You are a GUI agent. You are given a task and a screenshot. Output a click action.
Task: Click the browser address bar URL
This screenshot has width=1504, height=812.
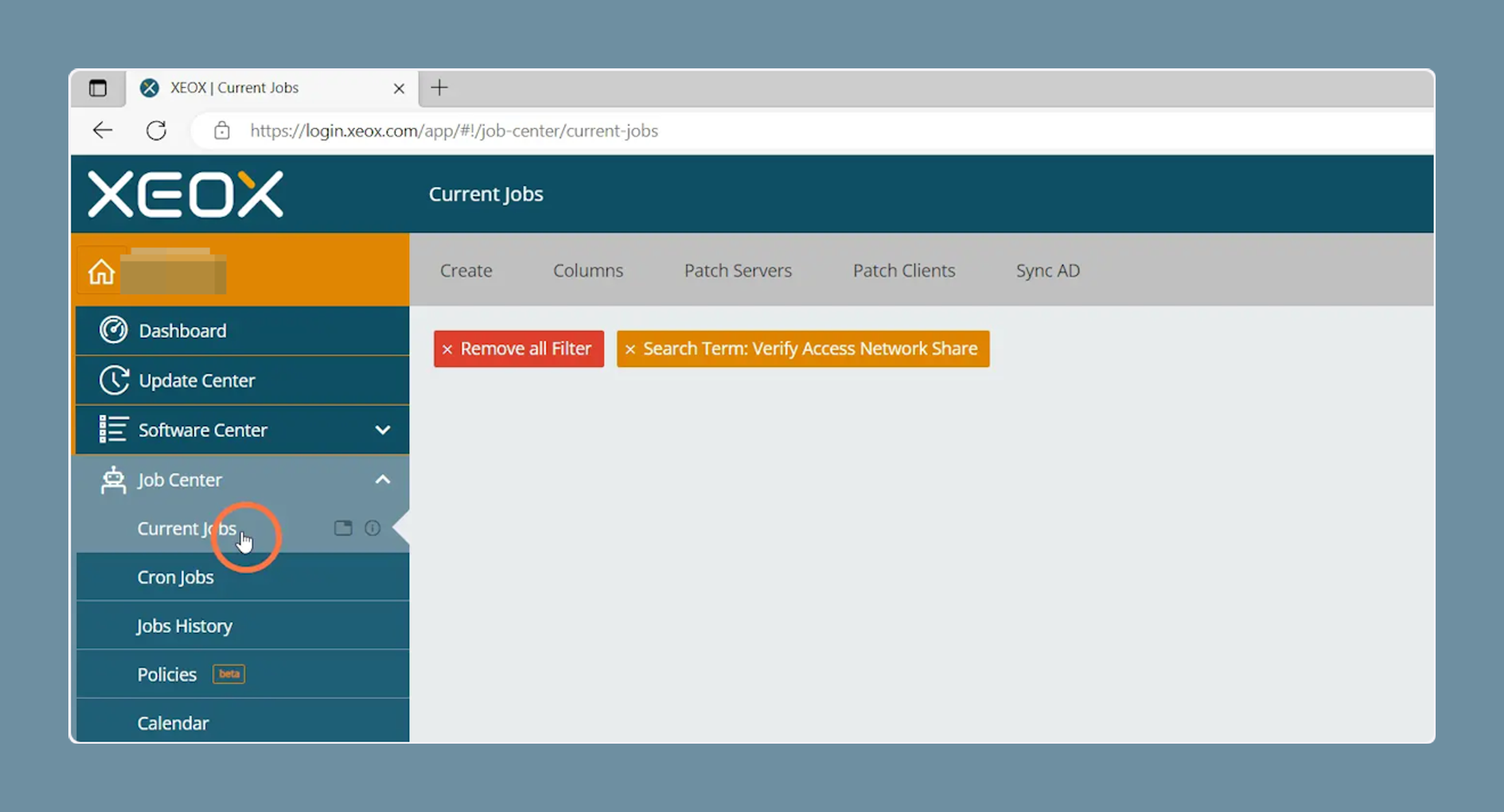454,131
